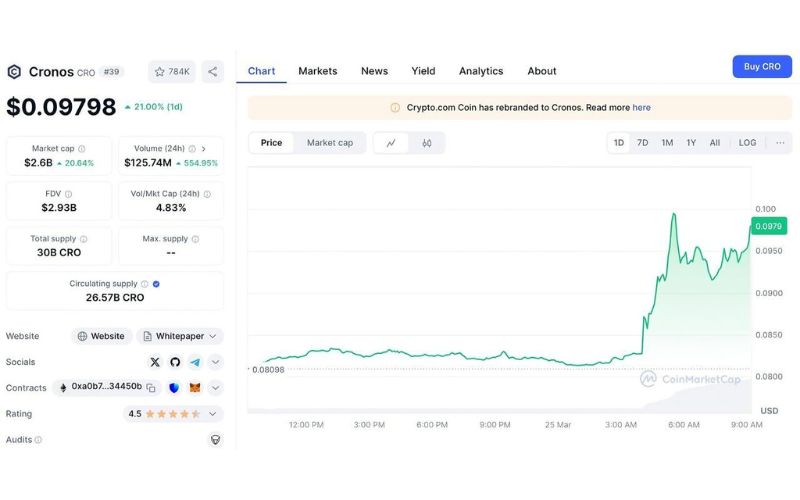Click the rebrand notice info icon
Image resolution: width=800 pixels, height=500 pixels.
pos(395,108)
